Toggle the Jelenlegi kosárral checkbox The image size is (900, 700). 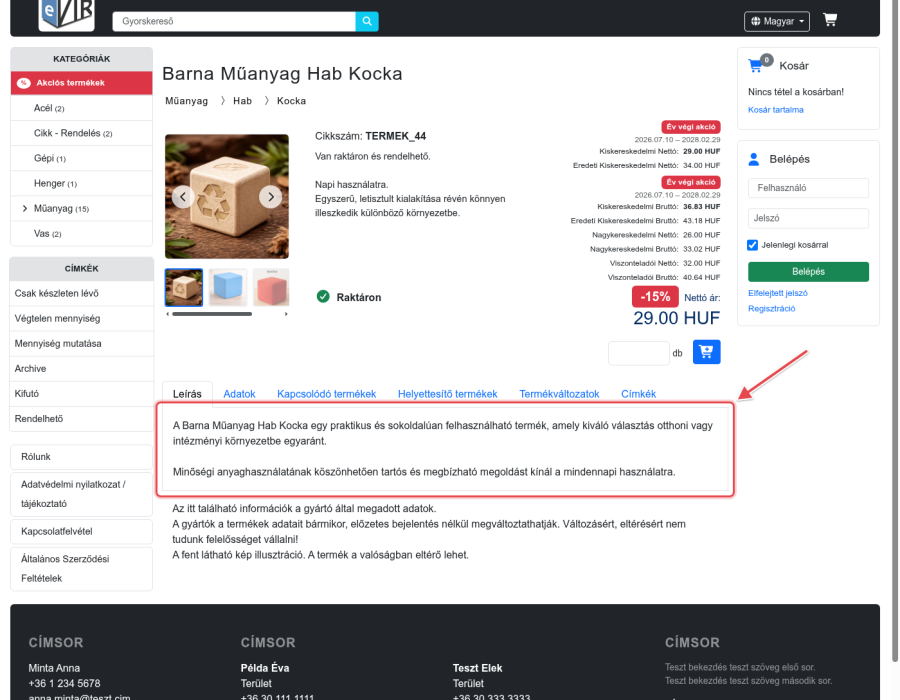(x=752, y=245)
